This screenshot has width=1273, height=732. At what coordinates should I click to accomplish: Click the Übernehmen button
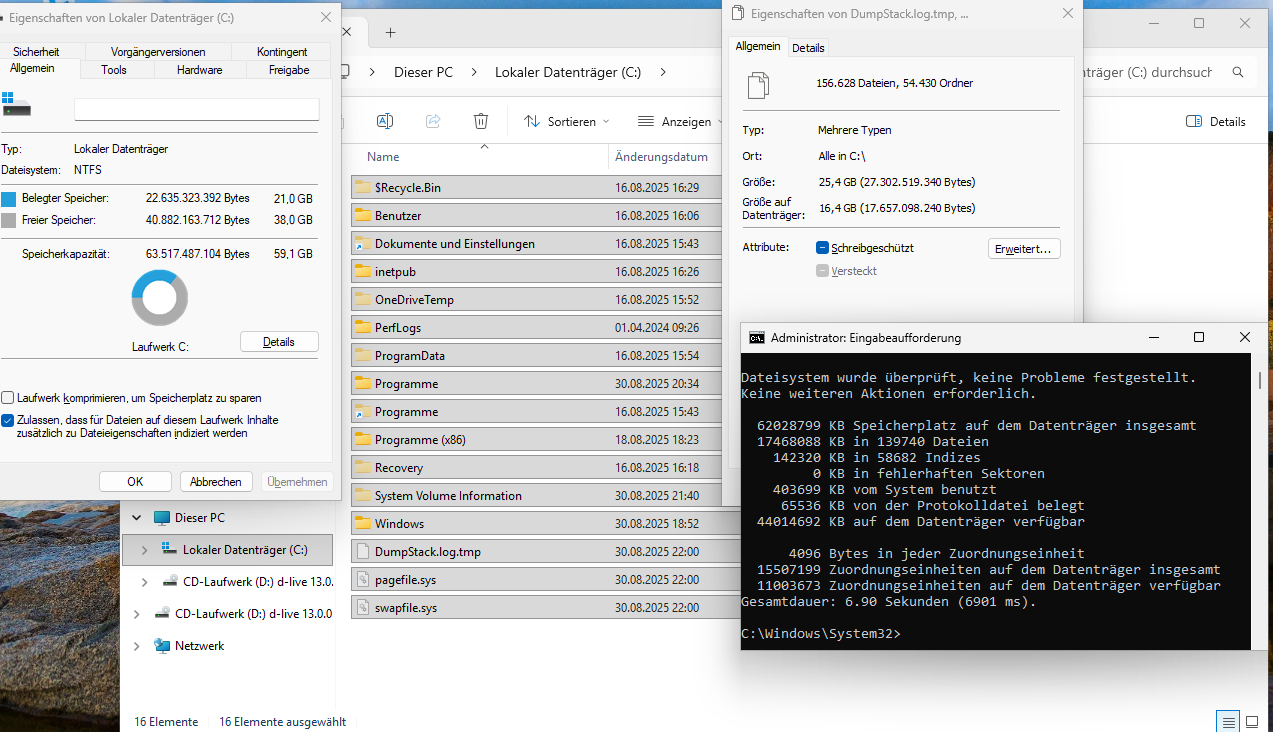tap(297, 482)
